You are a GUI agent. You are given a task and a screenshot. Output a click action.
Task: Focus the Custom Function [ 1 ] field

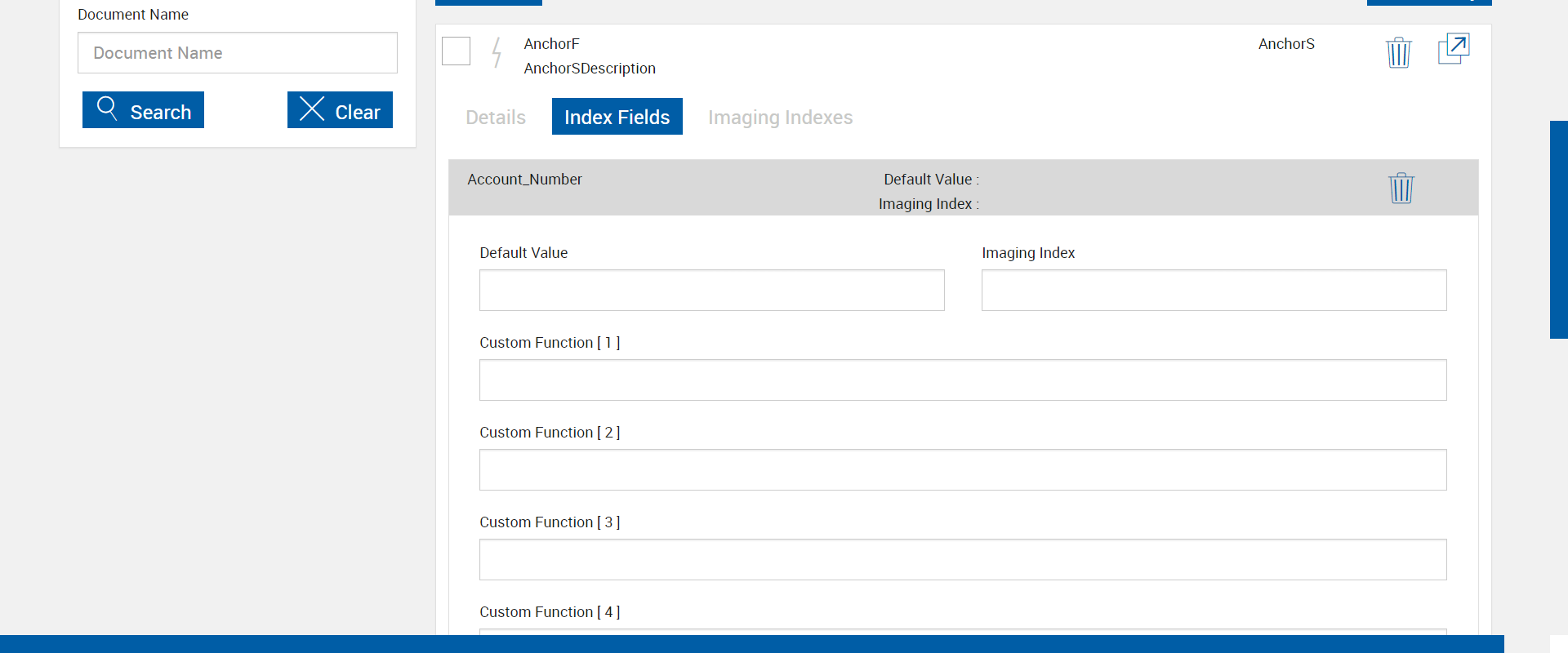962,380
